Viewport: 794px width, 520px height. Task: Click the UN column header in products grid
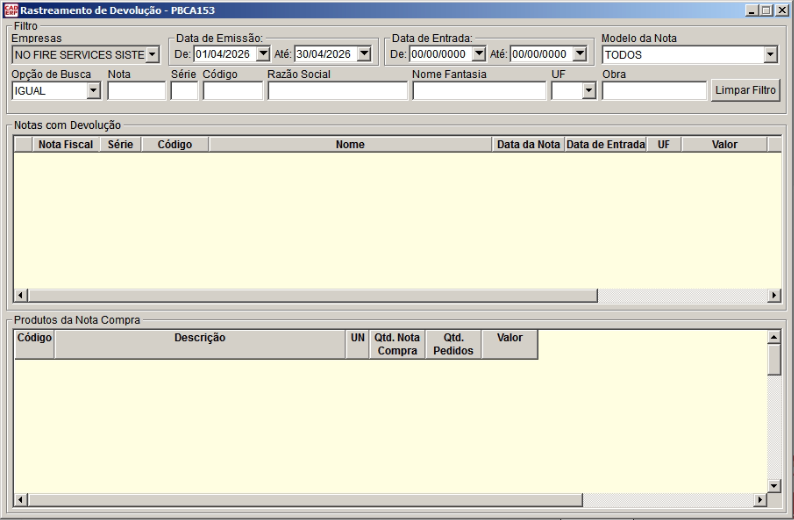click(358, 344)
